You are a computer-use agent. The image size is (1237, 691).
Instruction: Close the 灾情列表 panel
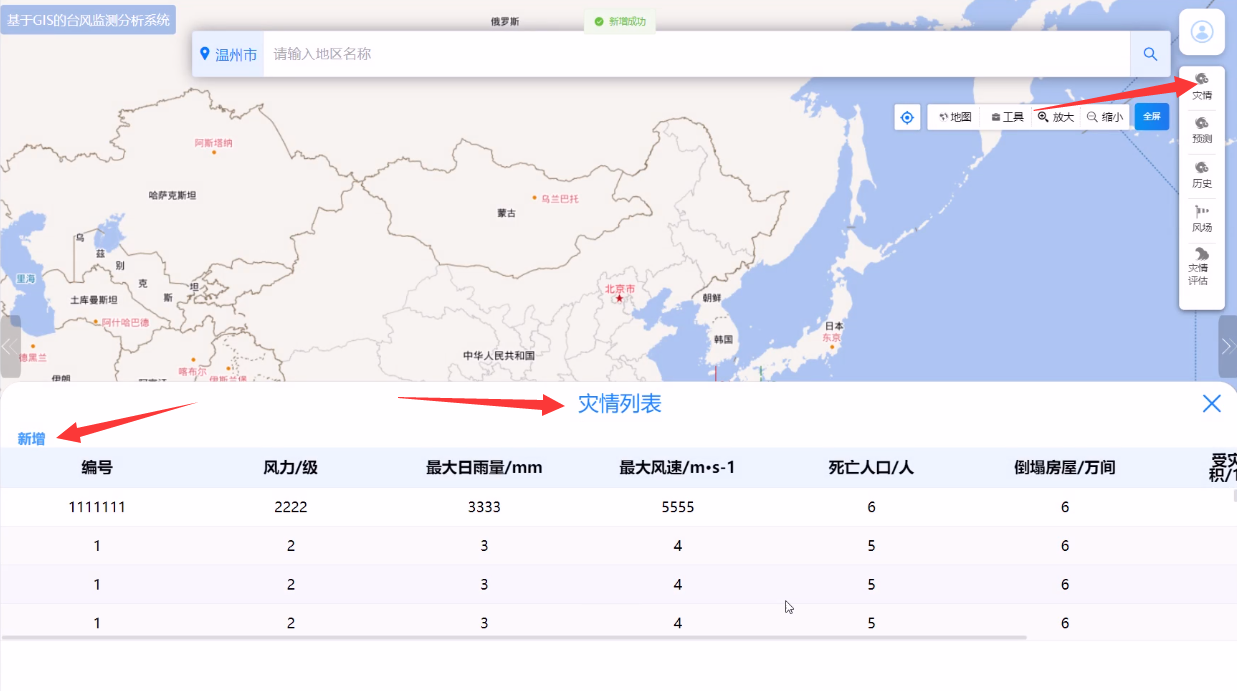[1211, 403]
